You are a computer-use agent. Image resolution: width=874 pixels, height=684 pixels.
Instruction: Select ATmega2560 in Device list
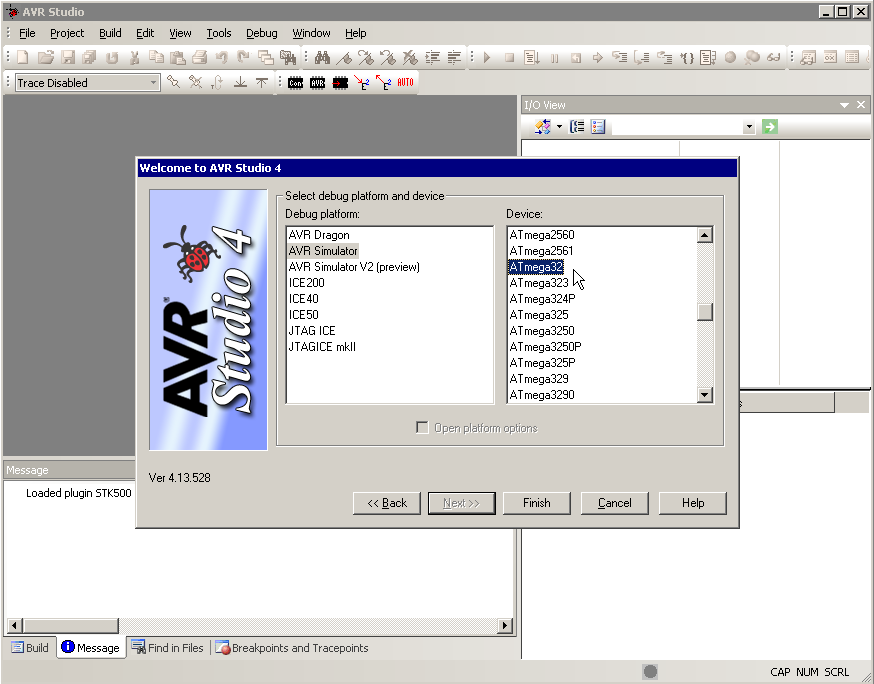542,235
